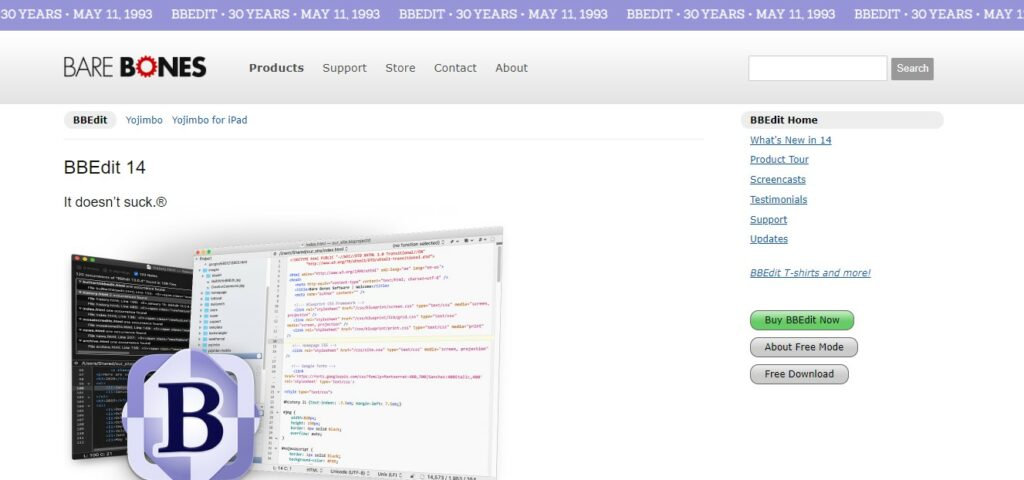Open BBEdit T-shirts and more link
This screenshot has height=480, width=1024.
tap(810, 273)
